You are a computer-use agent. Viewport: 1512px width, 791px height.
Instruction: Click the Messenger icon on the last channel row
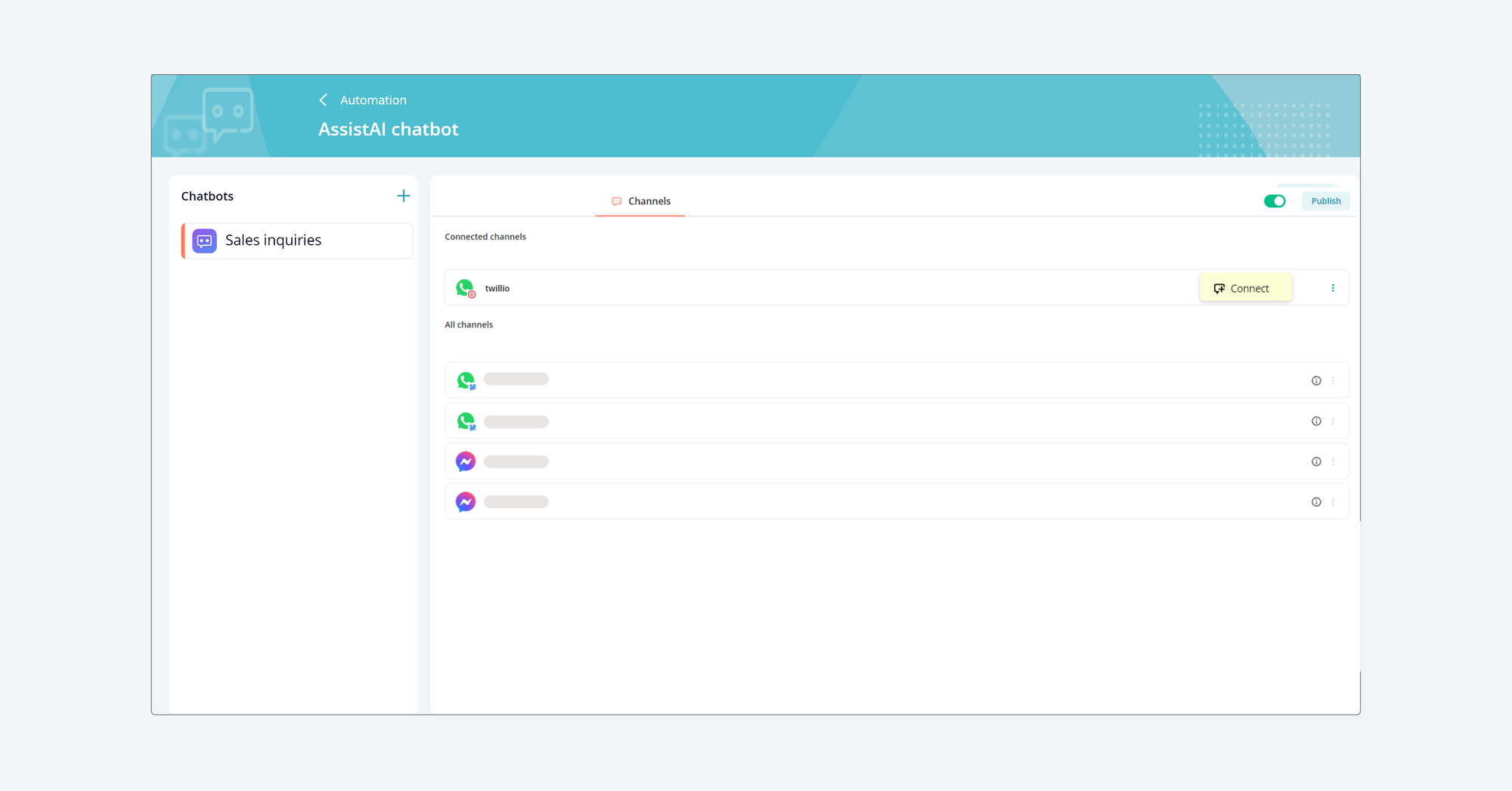click(466, 501)
